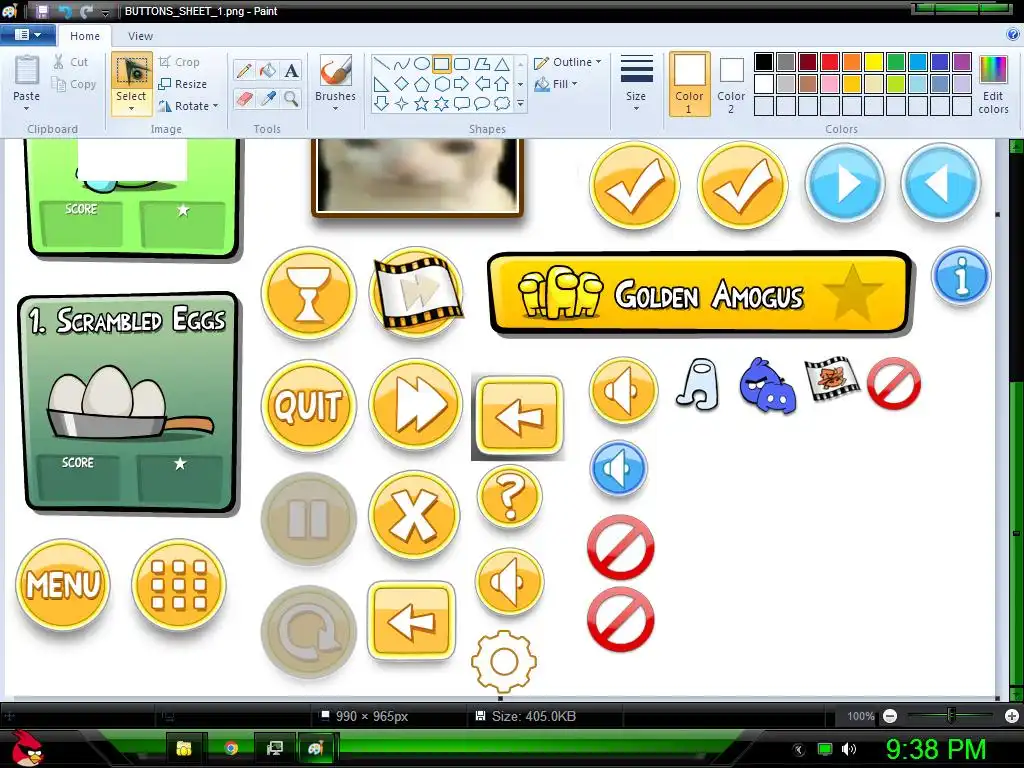Click the QUIT button on the canvas
Viewport: 1024px width, 768px height.
[308, 406]
